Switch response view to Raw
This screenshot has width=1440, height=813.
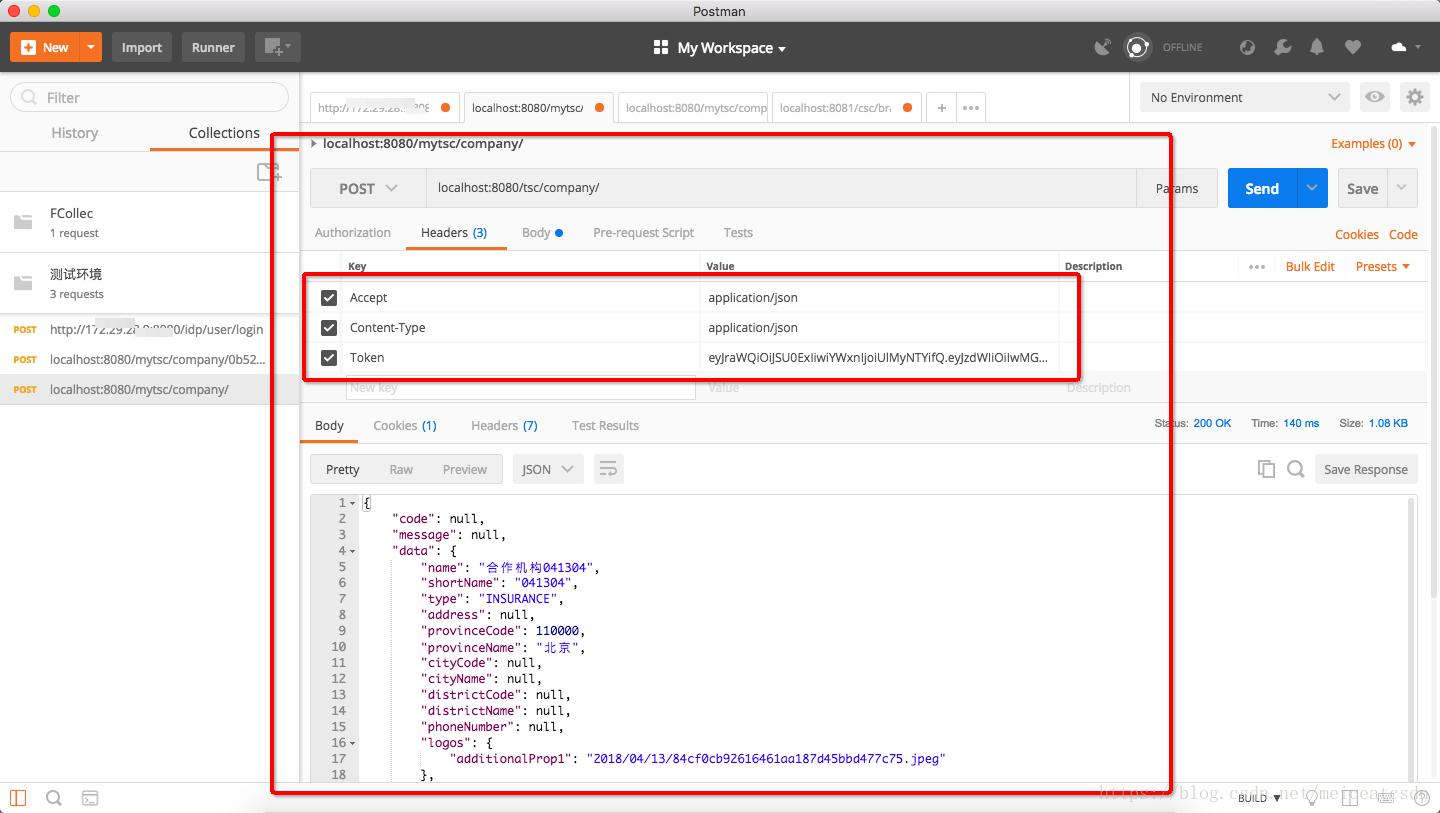(x=401, y=469)
